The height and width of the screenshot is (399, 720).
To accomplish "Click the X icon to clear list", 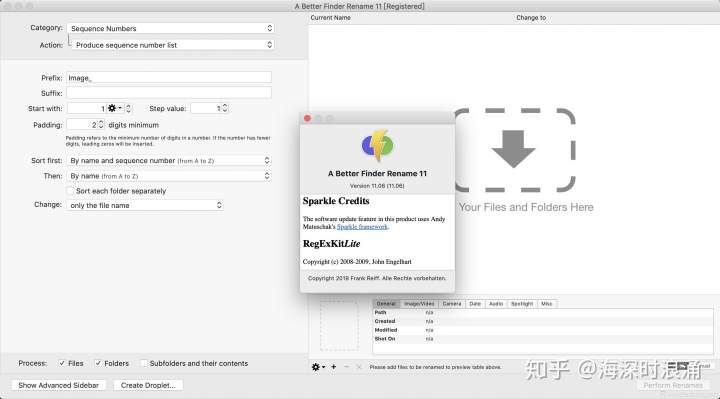I will click(x=359, y=367).
